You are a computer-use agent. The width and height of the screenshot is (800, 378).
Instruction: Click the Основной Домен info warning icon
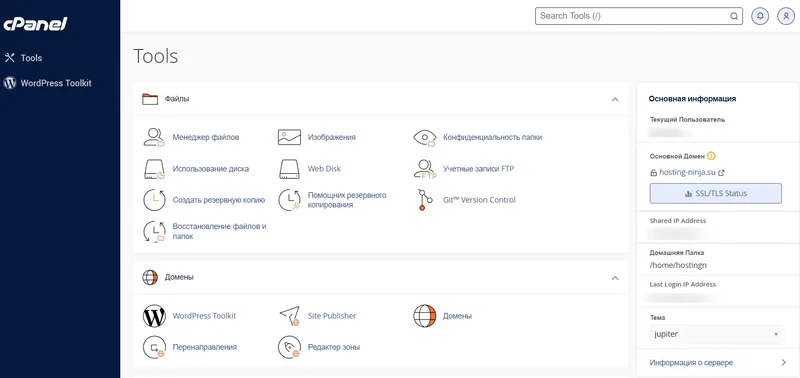coord(712,156)
